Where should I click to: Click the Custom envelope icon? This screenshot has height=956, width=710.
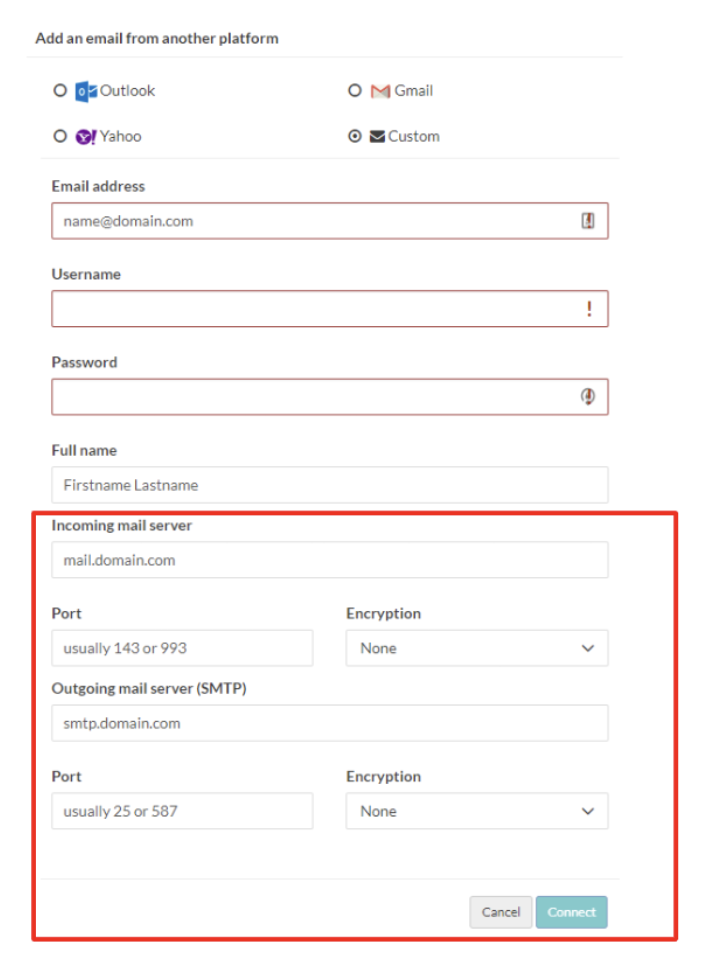pos(377,137)
